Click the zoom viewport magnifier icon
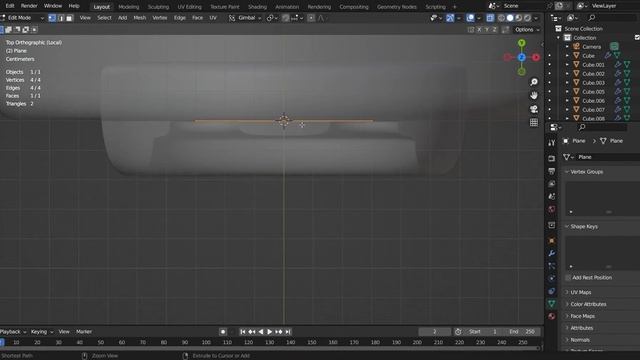Screen dimensions: 640x360 click(x=534, y=82)
